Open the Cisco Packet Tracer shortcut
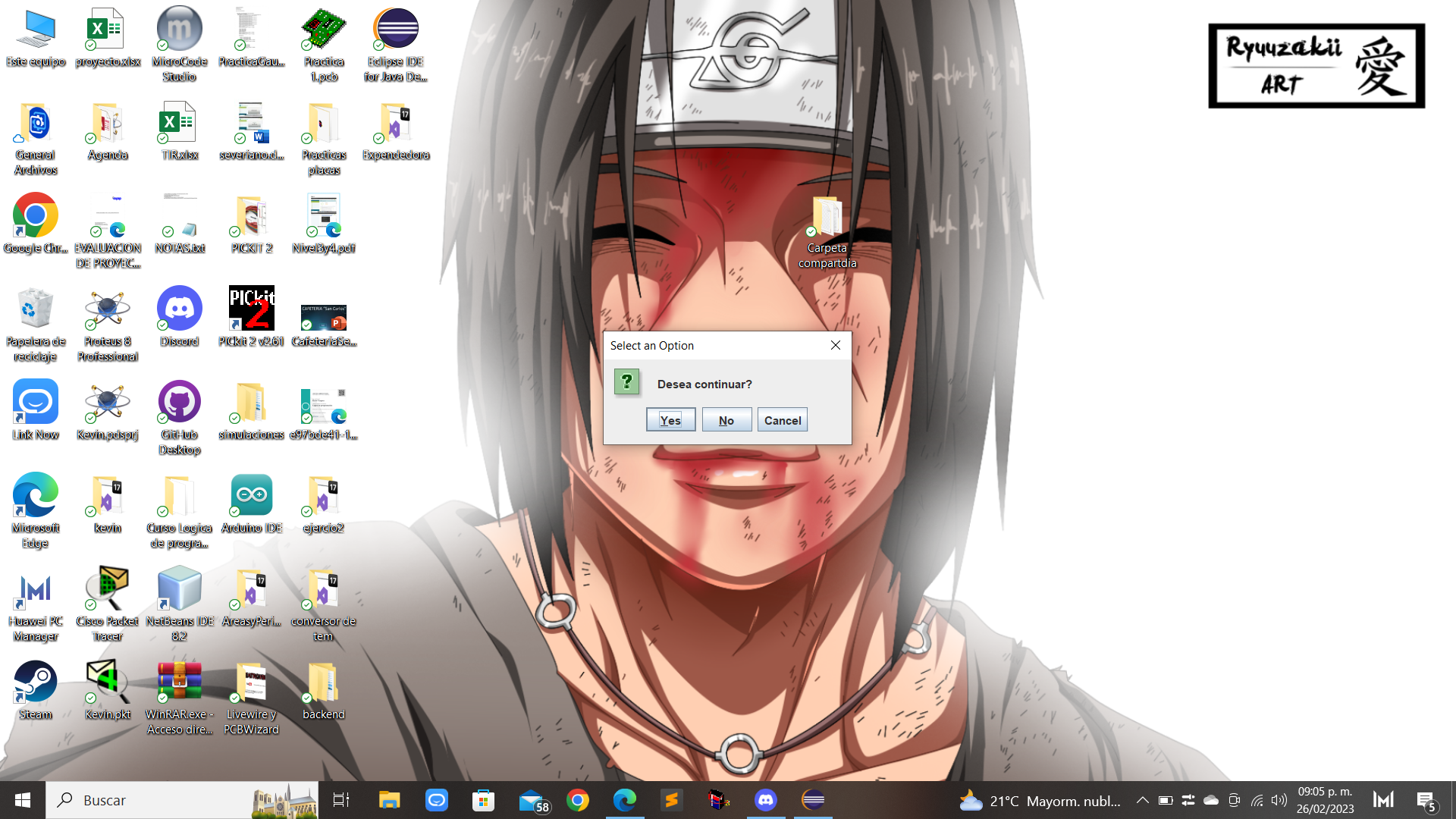The width and height of the screenshot is (1456, 819). (x=108, y=589)
